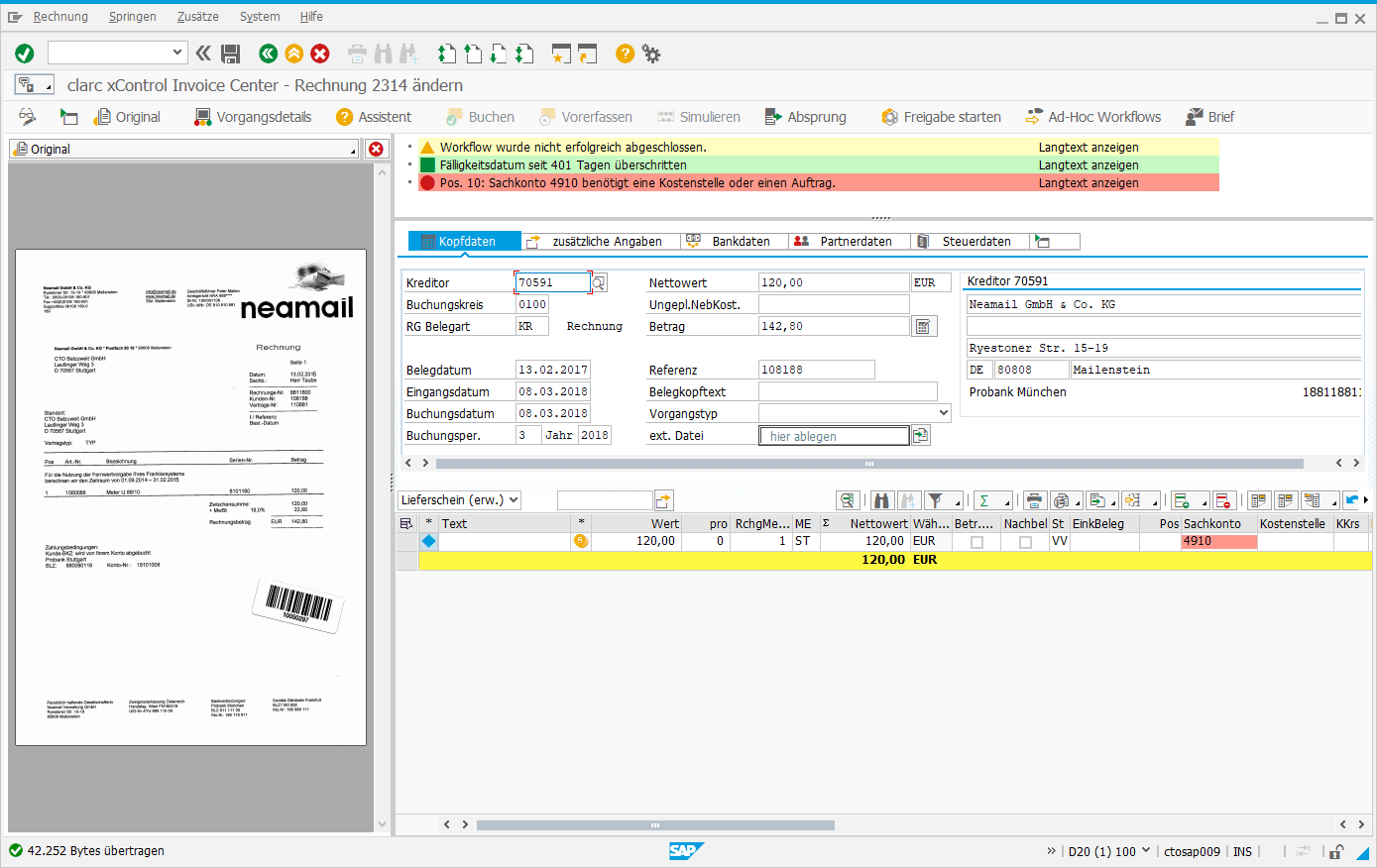This screenshot has width=1377, height=868.
Task: Open the customize layout gear icon
Action: (651, 54)
